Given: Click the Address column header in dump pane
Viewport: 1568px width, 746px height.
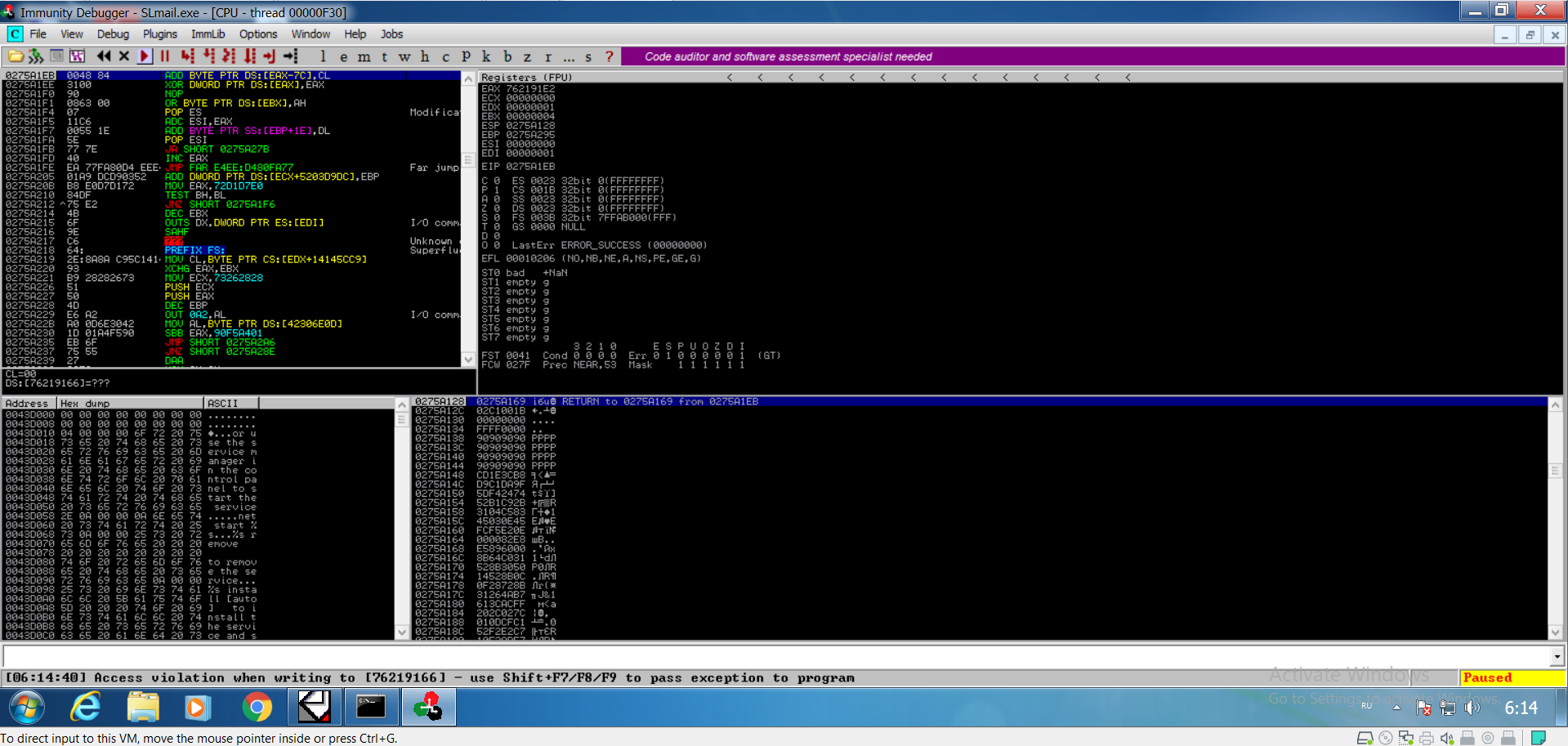Looking at the screenshot, I should pos(29,403).
